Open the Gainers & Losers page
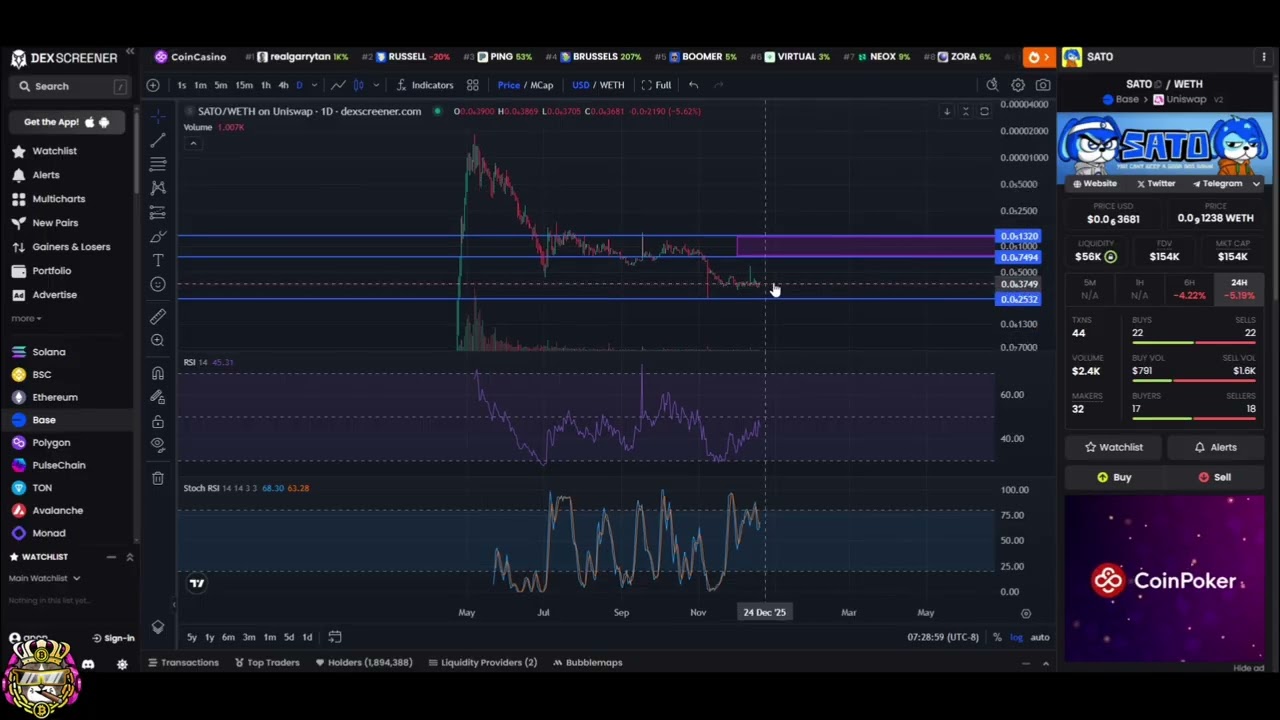This screenshot has height=720, width=1280. 61,247
